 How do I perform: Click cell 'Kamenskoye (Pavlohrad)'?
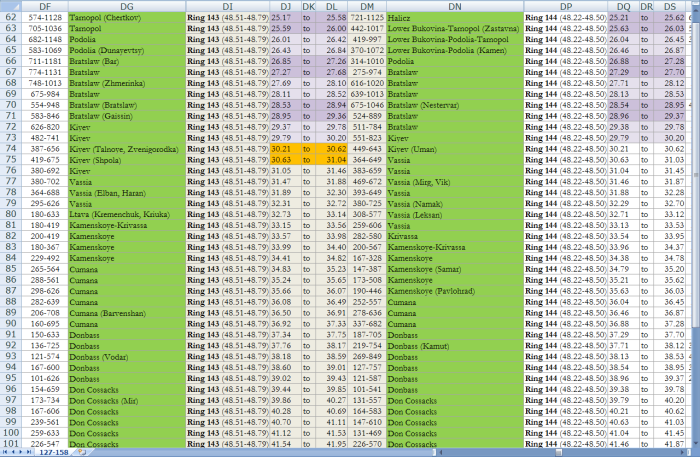pyautogui.click(x=455, y=291)
